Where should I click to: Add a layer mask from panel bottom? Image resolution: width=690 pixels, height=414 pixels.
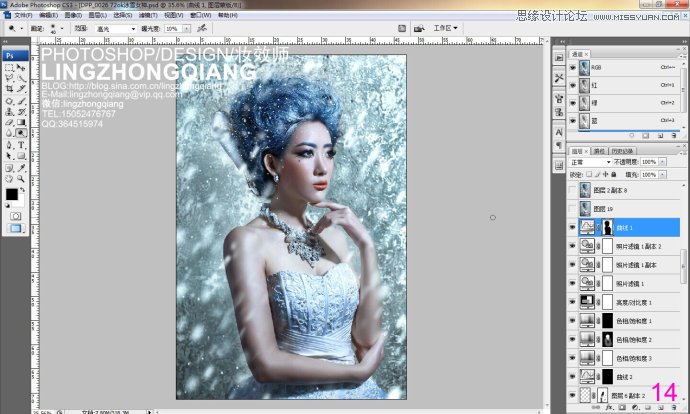(x=622, y=408)
